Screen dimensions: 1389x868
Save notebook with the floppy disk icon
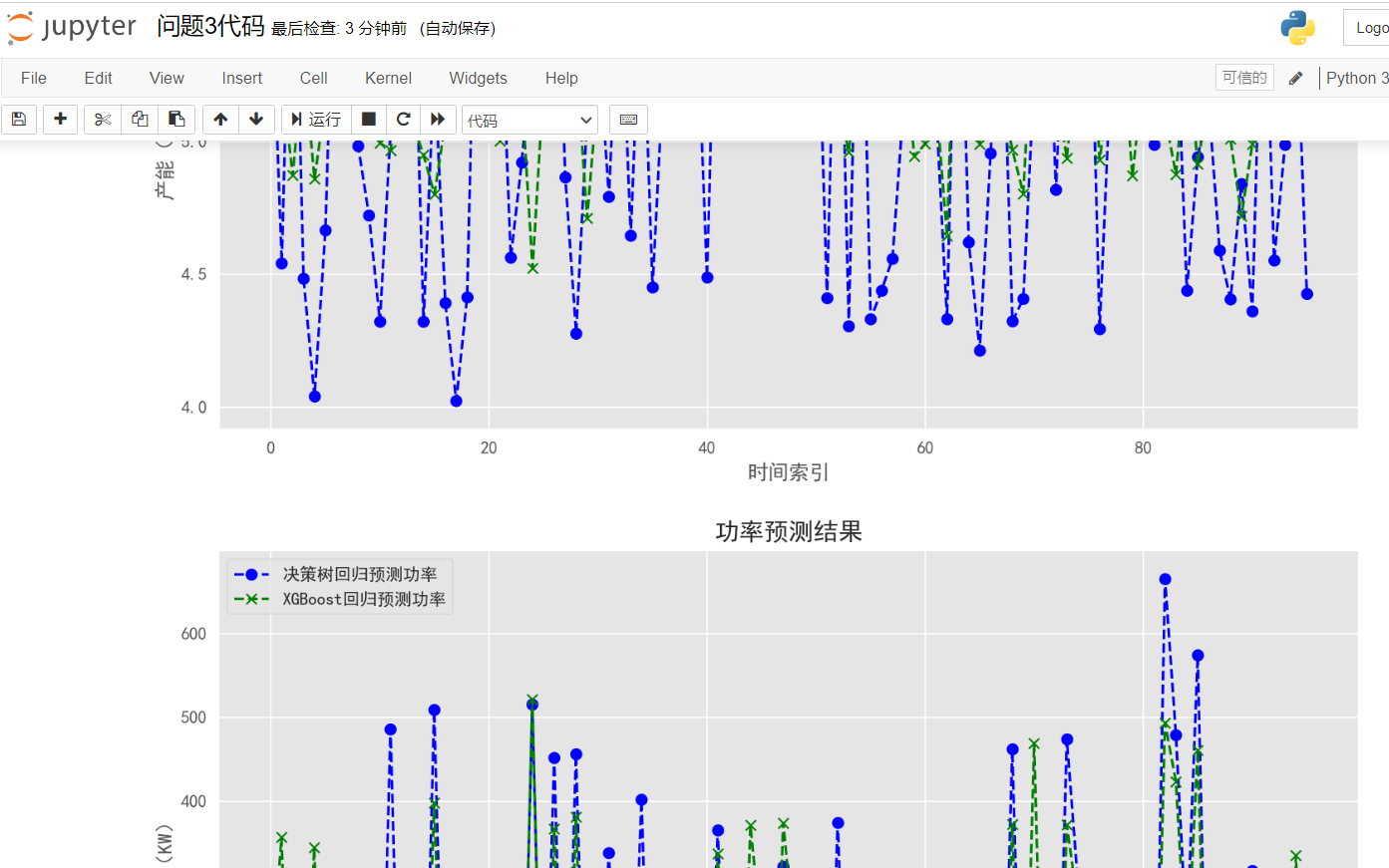point(19,120)
